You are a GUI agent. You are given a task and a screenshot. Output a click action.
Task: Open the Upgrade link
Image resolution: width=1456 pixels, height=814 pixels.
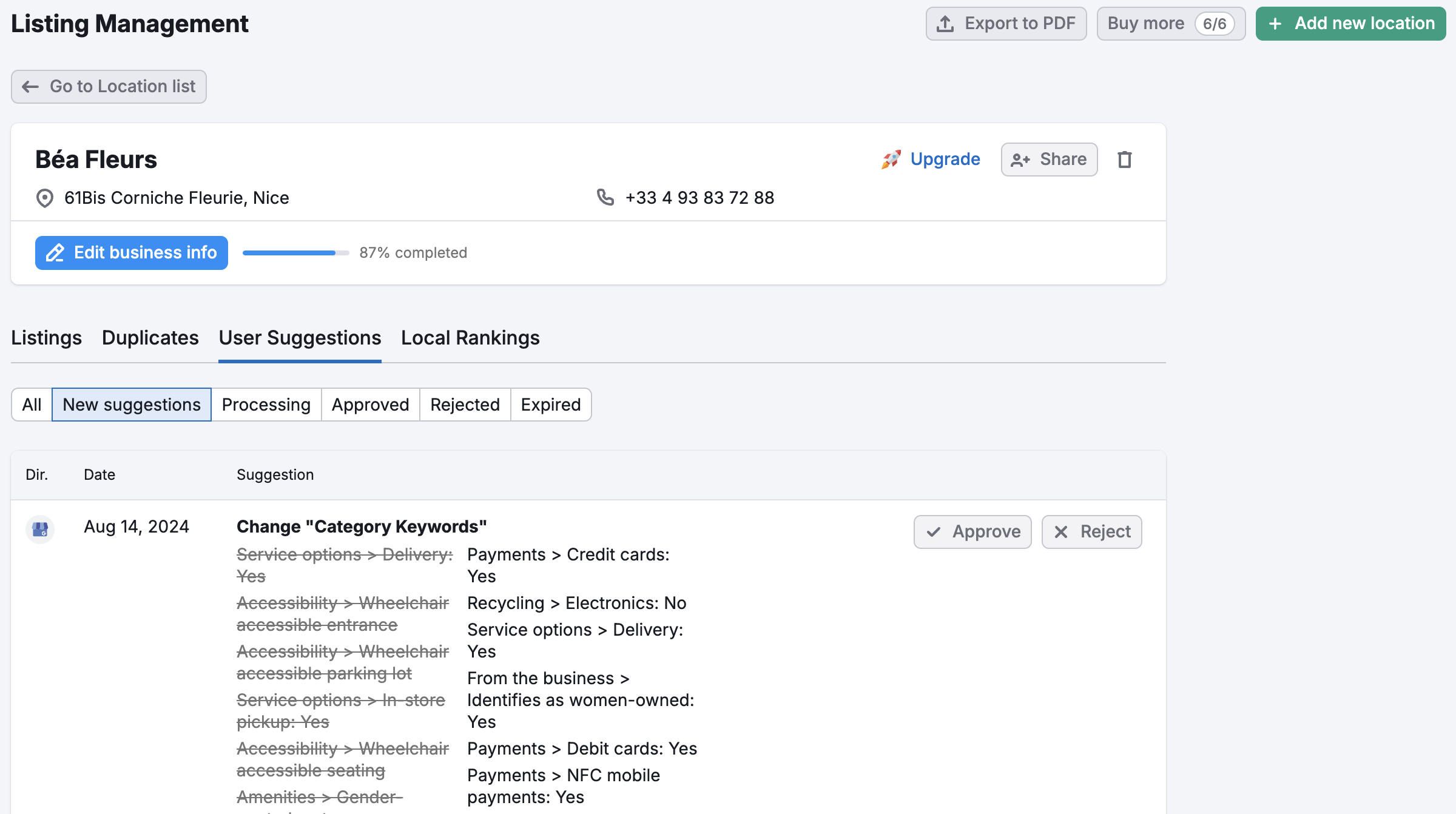coord(945,159)
